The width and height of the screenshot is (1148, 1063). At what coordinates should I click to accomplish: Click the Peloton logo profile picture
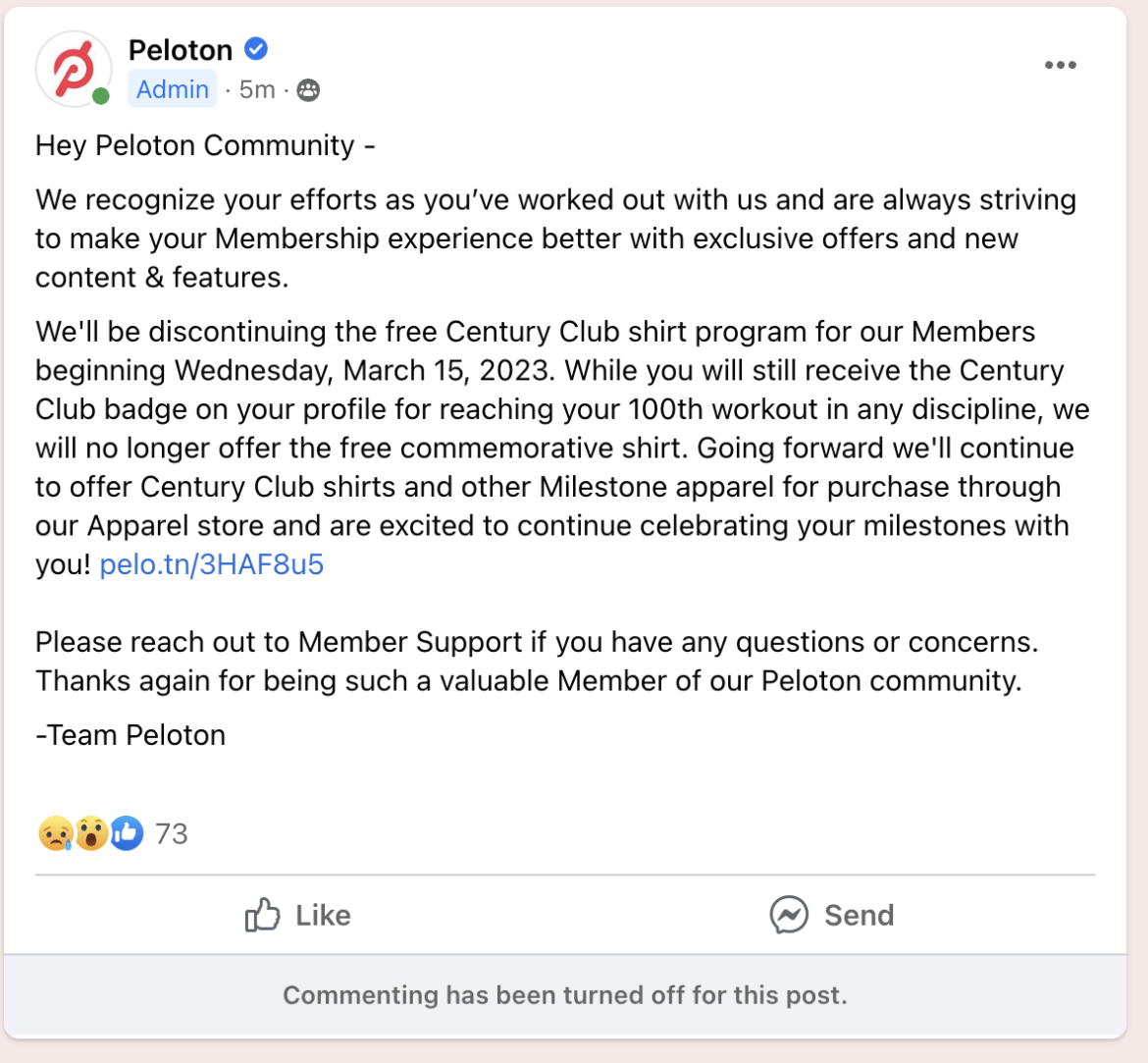(x=74, y=69)
